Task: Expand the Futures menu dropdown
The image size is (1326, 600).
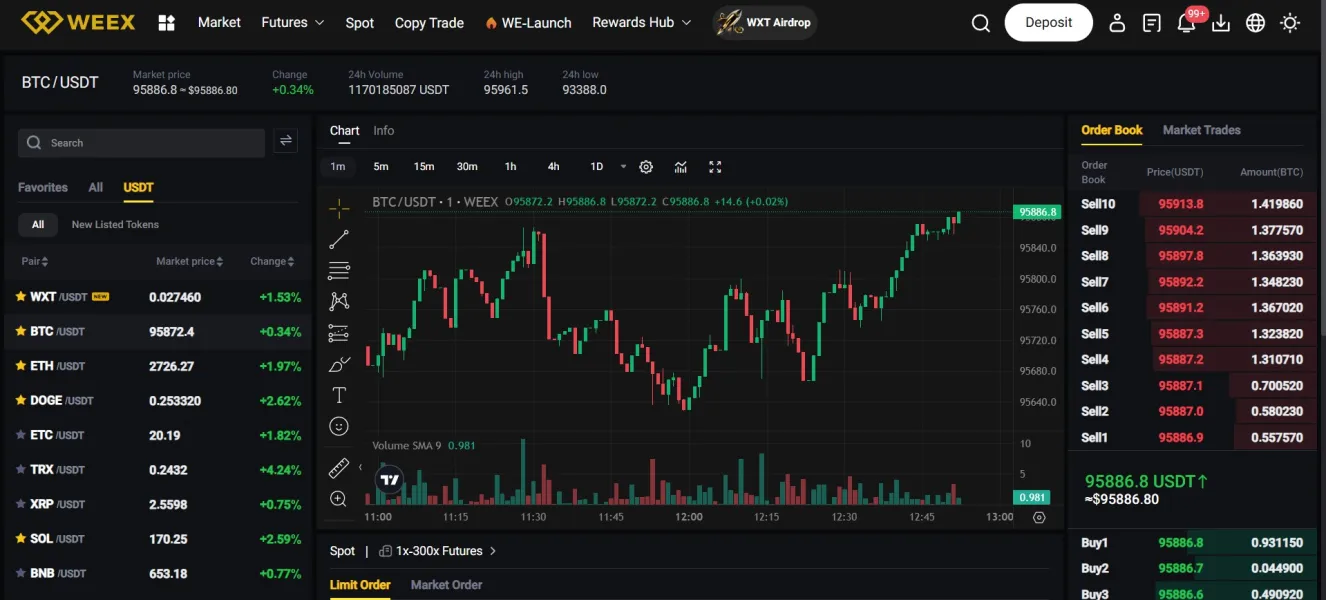Action: [x=292, y=22]
